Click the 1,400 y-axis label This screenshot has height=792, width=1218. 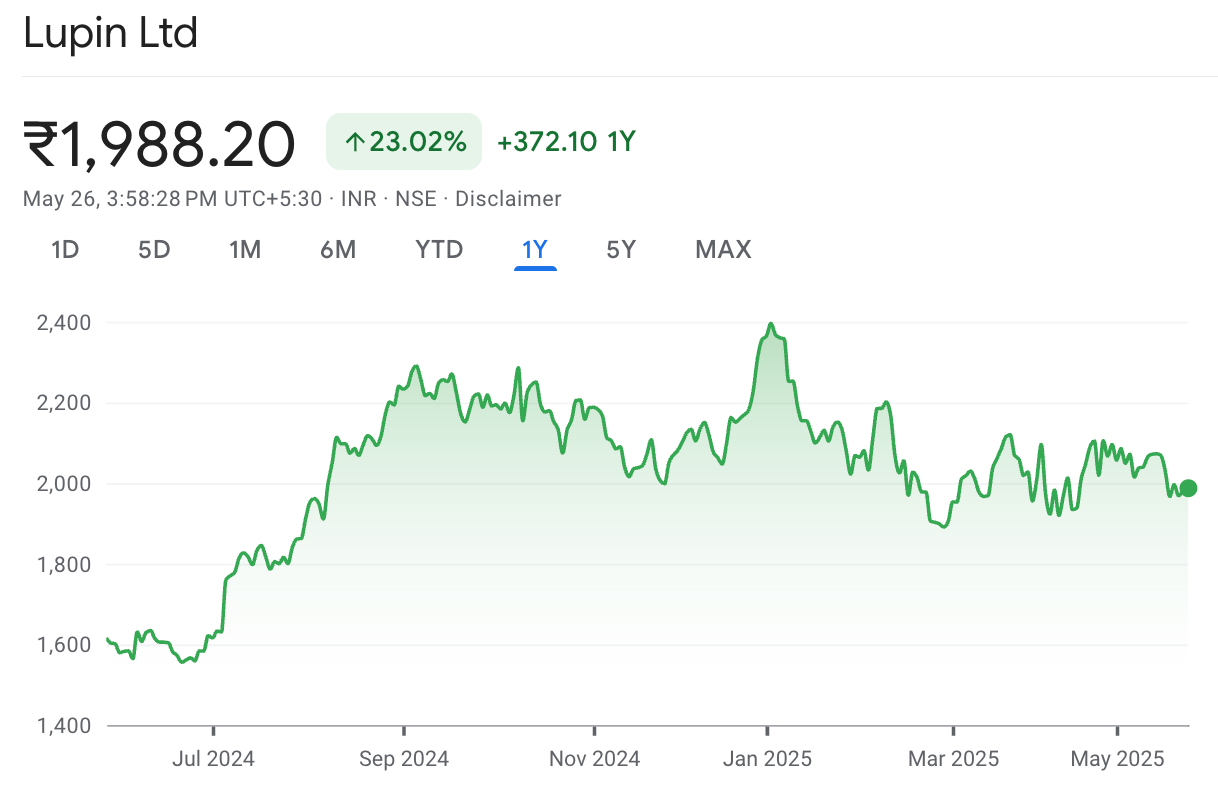pos(63,725)
